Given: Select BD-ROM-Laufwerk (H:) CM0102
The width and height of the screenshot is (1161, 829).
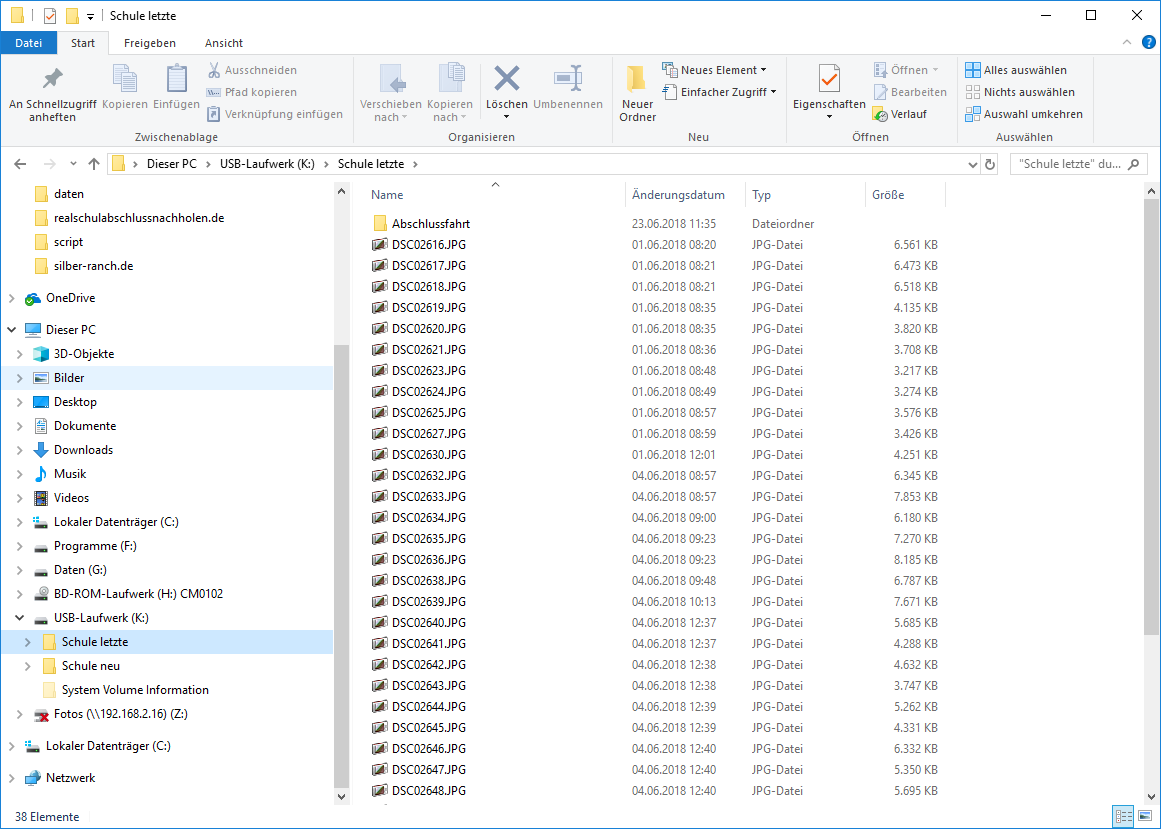Looking at the screenshot, I should pos(138,594).
